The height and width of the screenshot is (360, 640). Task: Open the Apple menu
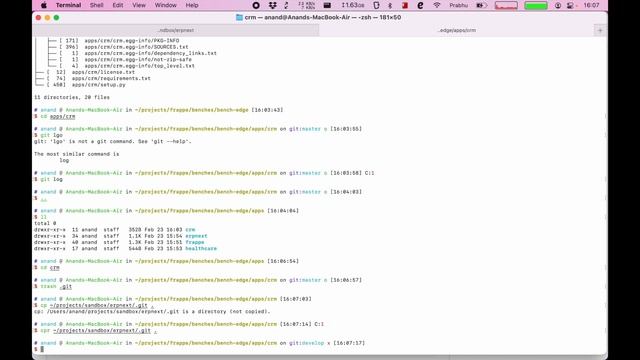click(44, 5)
